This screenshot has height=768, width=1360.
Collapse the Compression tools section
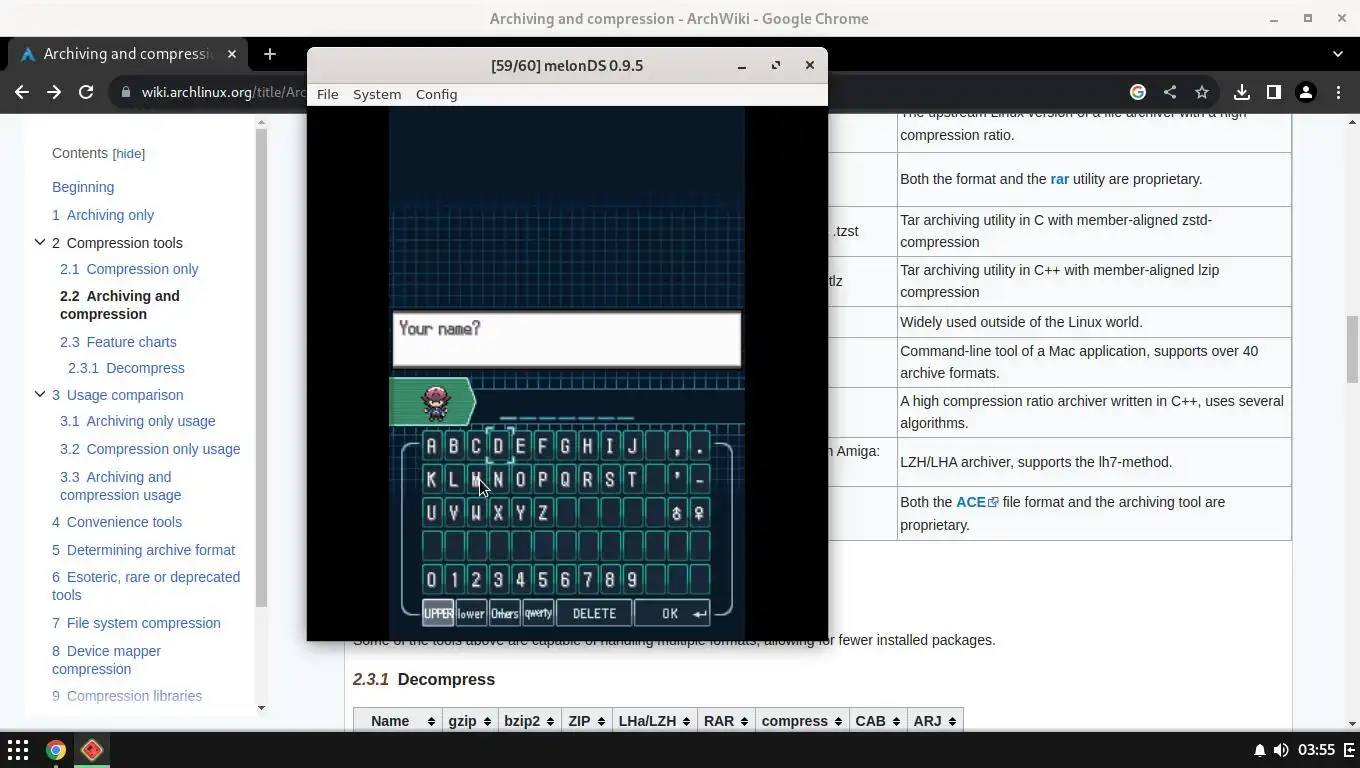point(40,242)
